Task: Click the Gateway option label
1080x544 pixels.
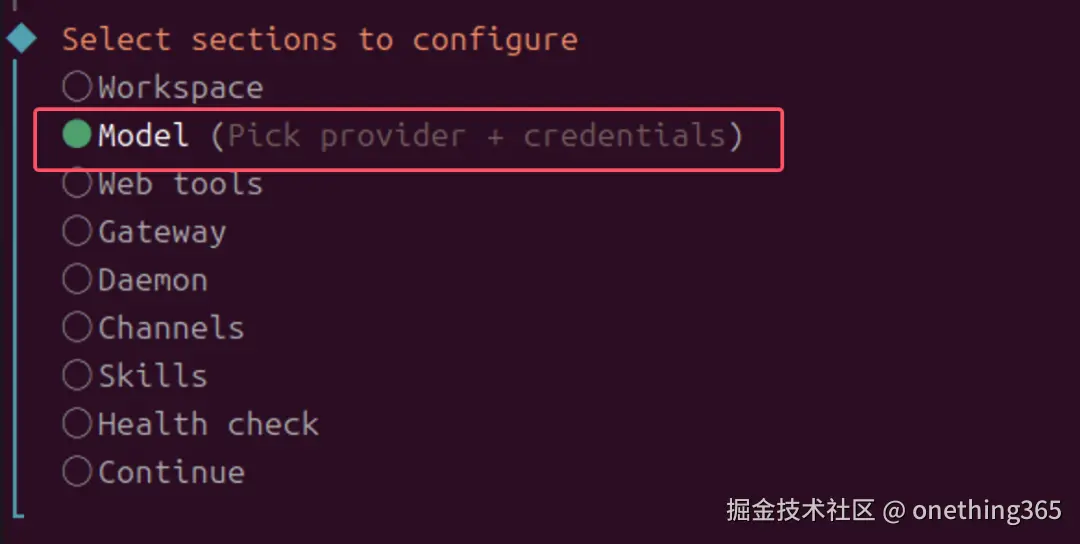Action: coord(162,232)
